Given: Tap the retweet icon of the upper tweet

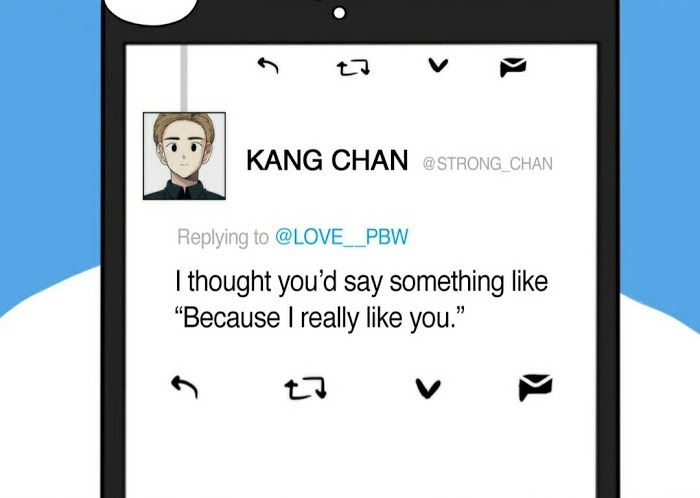Looking at the screenshot, I should click(x=353, y=68).
